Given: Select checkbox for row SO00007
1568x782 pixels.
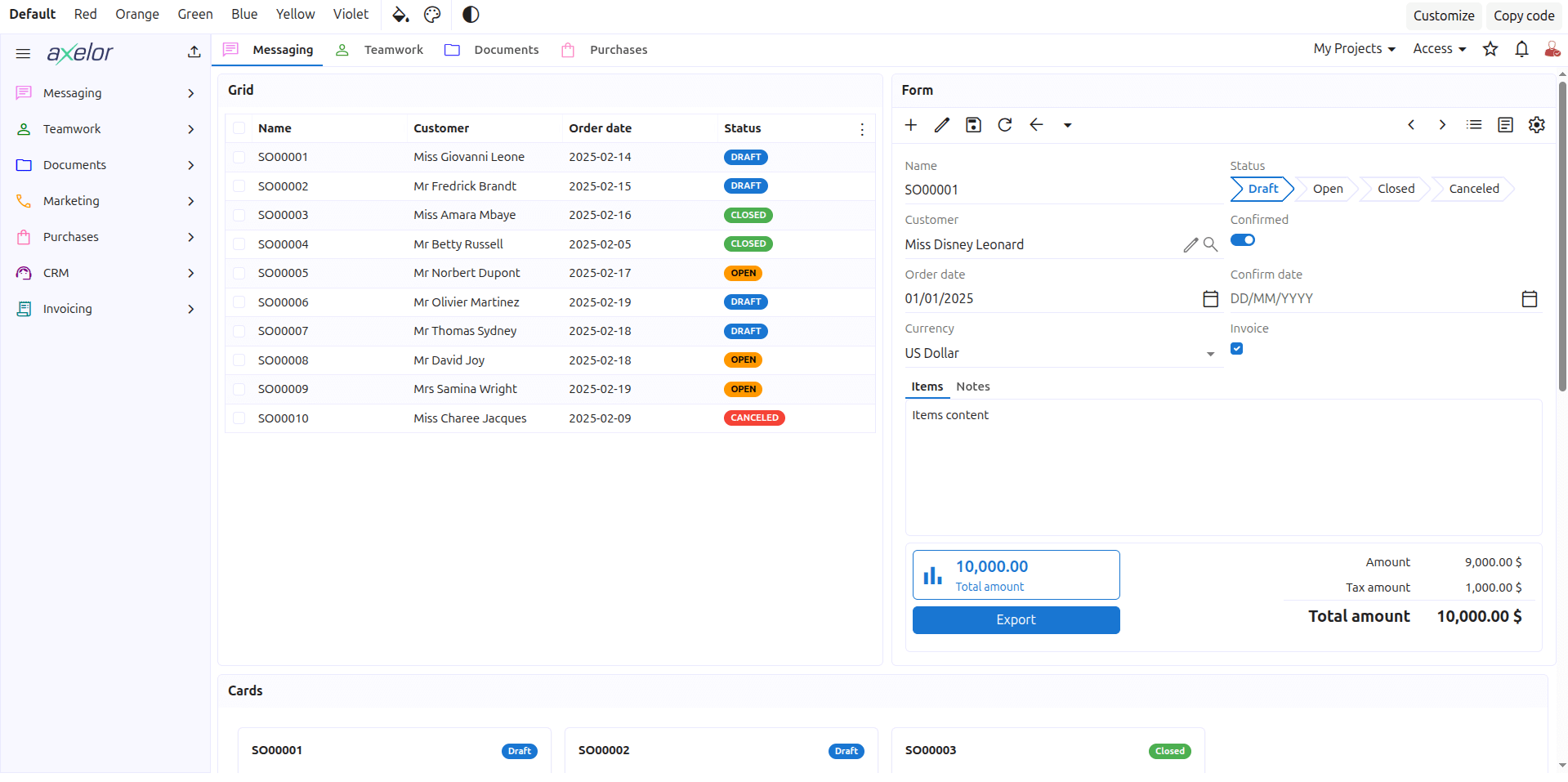Looking at the screenshot, I should click(x=239, y=331).
